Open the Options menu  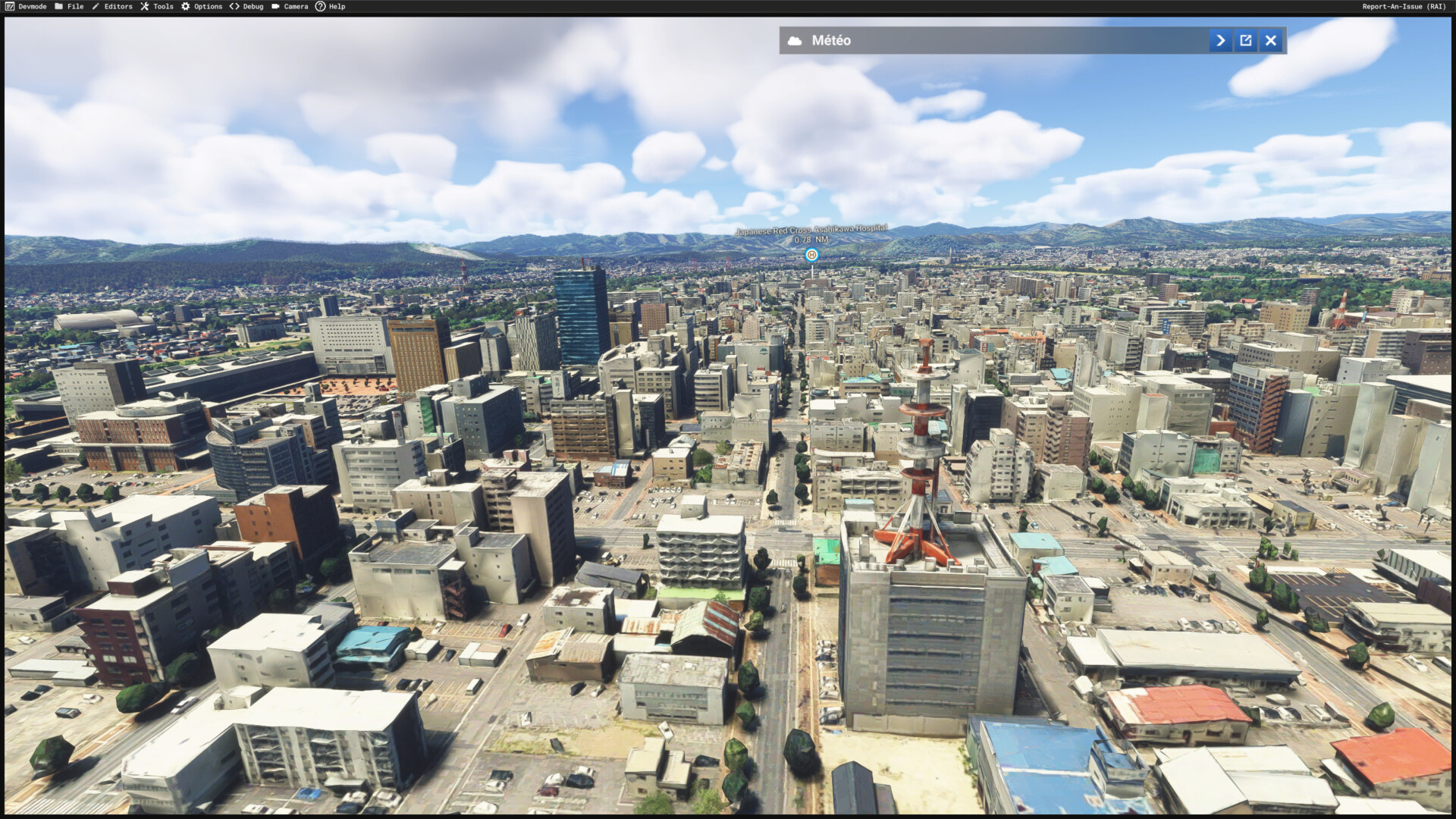coord(208,6)
